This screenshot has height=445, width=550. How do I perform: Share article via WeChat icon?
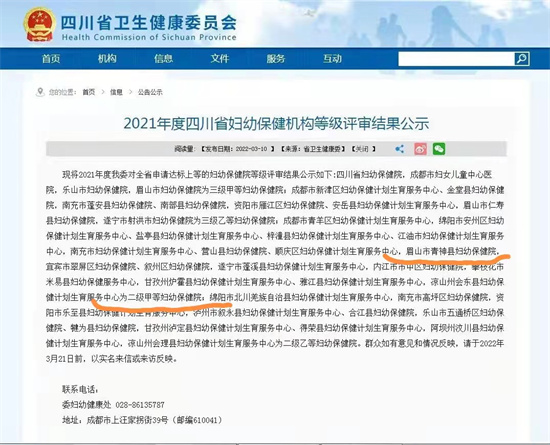point(439,149)
